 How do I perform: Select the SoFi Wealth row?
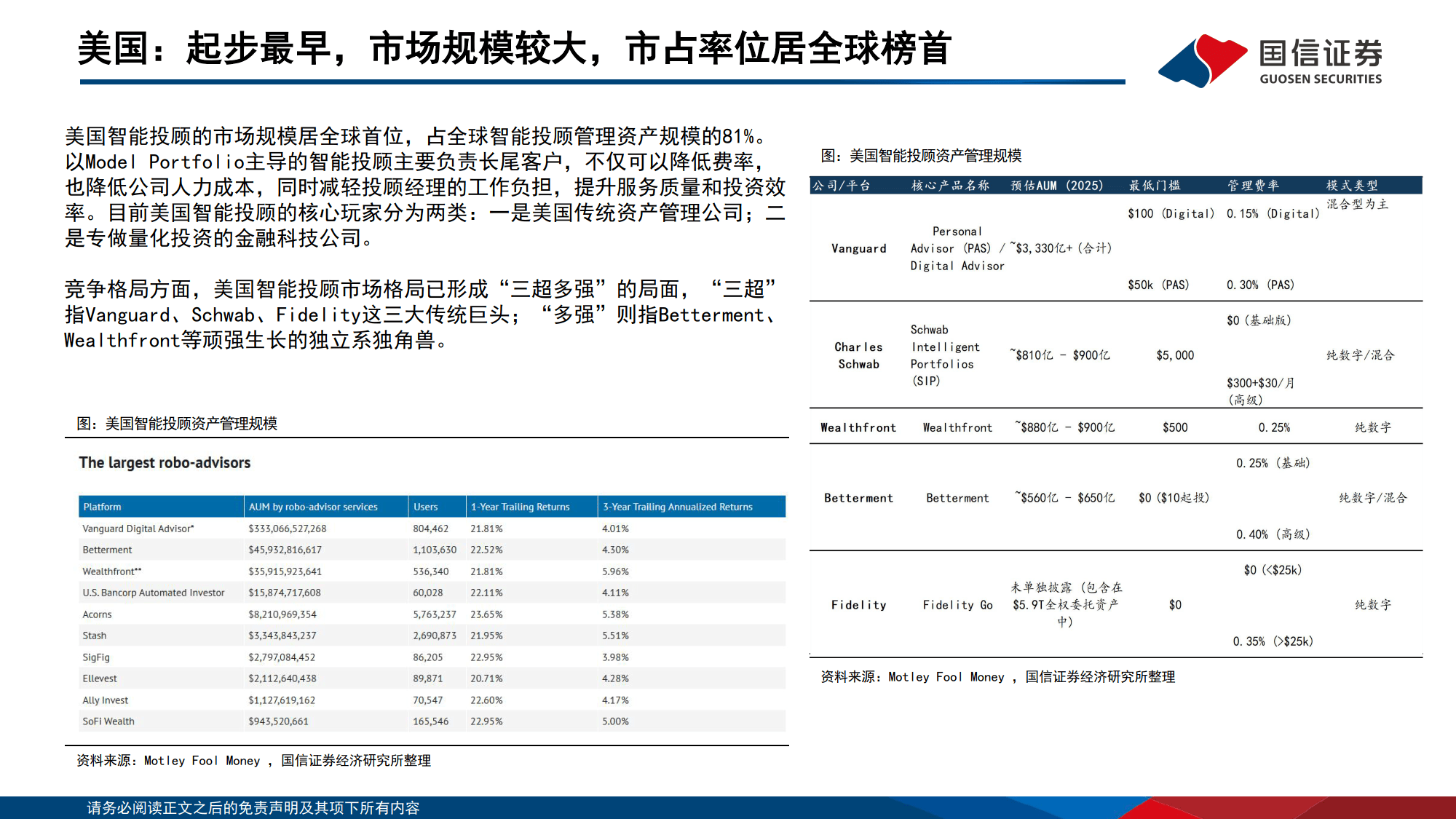(x=108, y=721)
